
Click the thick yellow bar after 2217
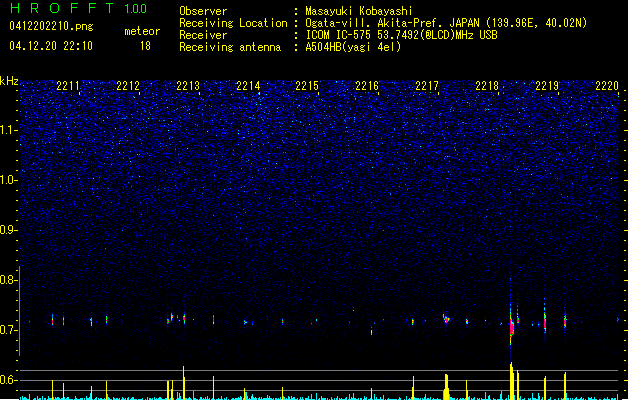point(446,387)
